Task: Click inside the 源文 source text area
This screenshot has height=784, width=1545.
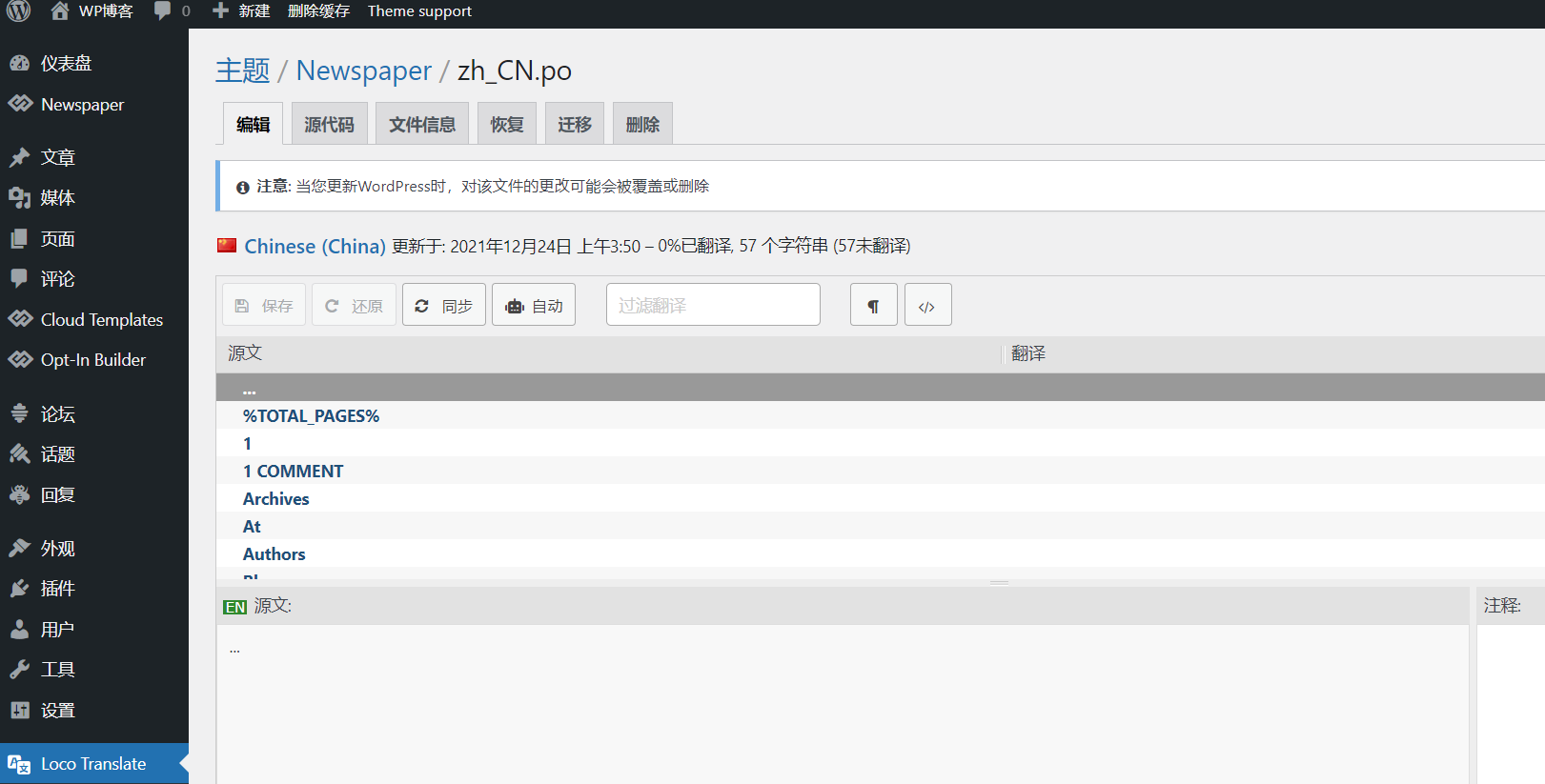Action: tap(843, 704)
